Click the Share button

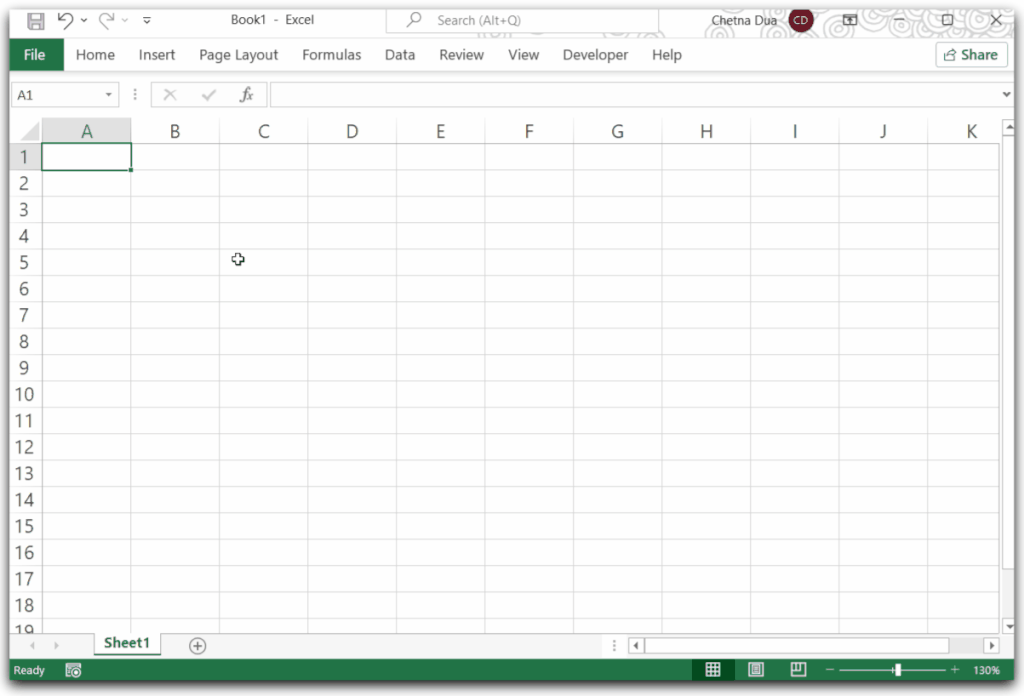tap(969, 55)
